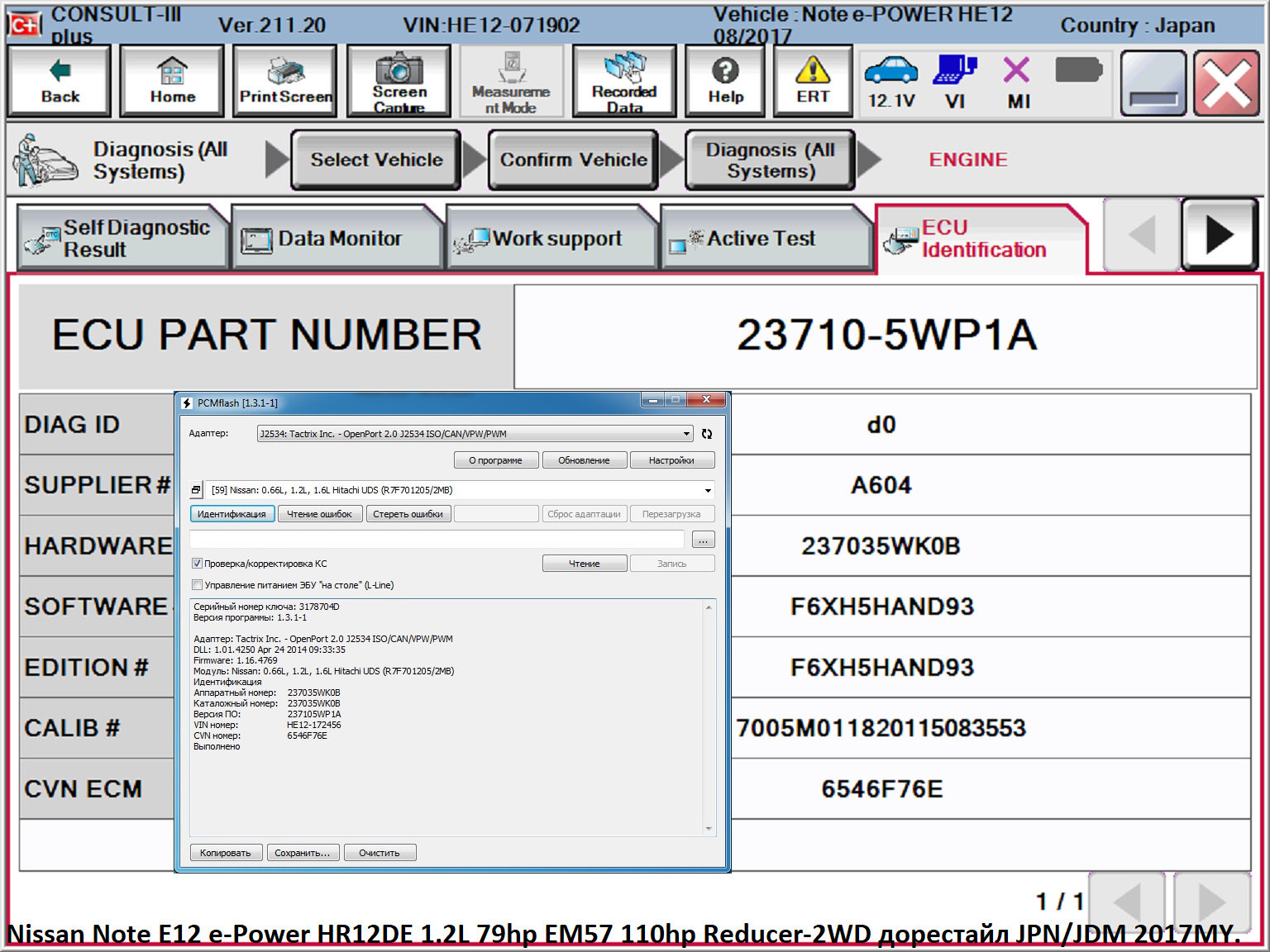This screenshot has width=1270, height=952.
Task: Click PCMflash lightning title icon
Action: (187, 403)
